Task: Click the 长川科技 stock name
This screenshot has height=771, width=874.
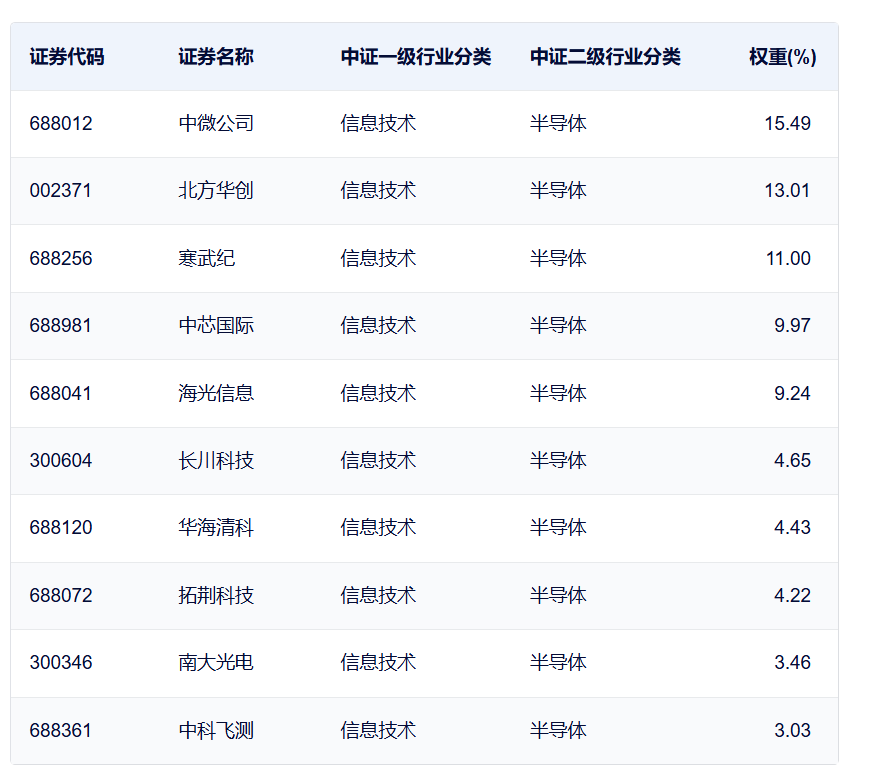Action: coord(216,461)
